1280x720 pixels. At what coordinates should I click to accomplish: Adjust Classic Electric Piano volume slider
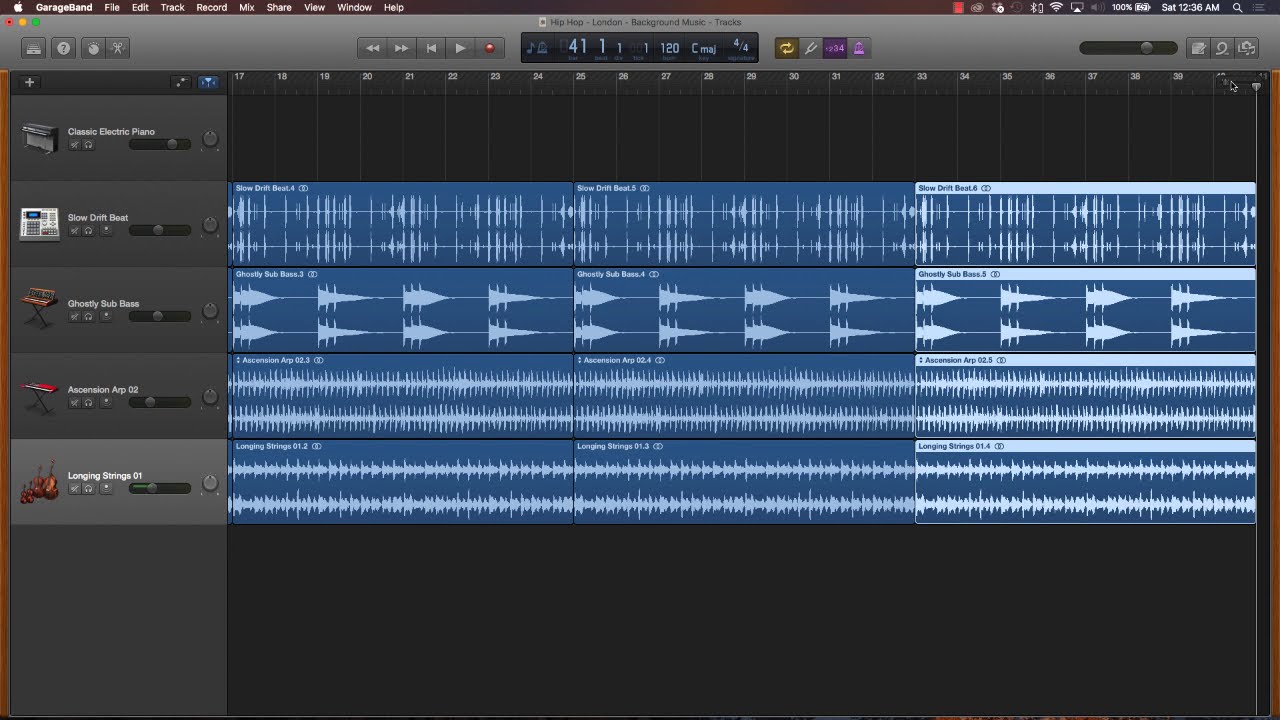click(160, 145)
